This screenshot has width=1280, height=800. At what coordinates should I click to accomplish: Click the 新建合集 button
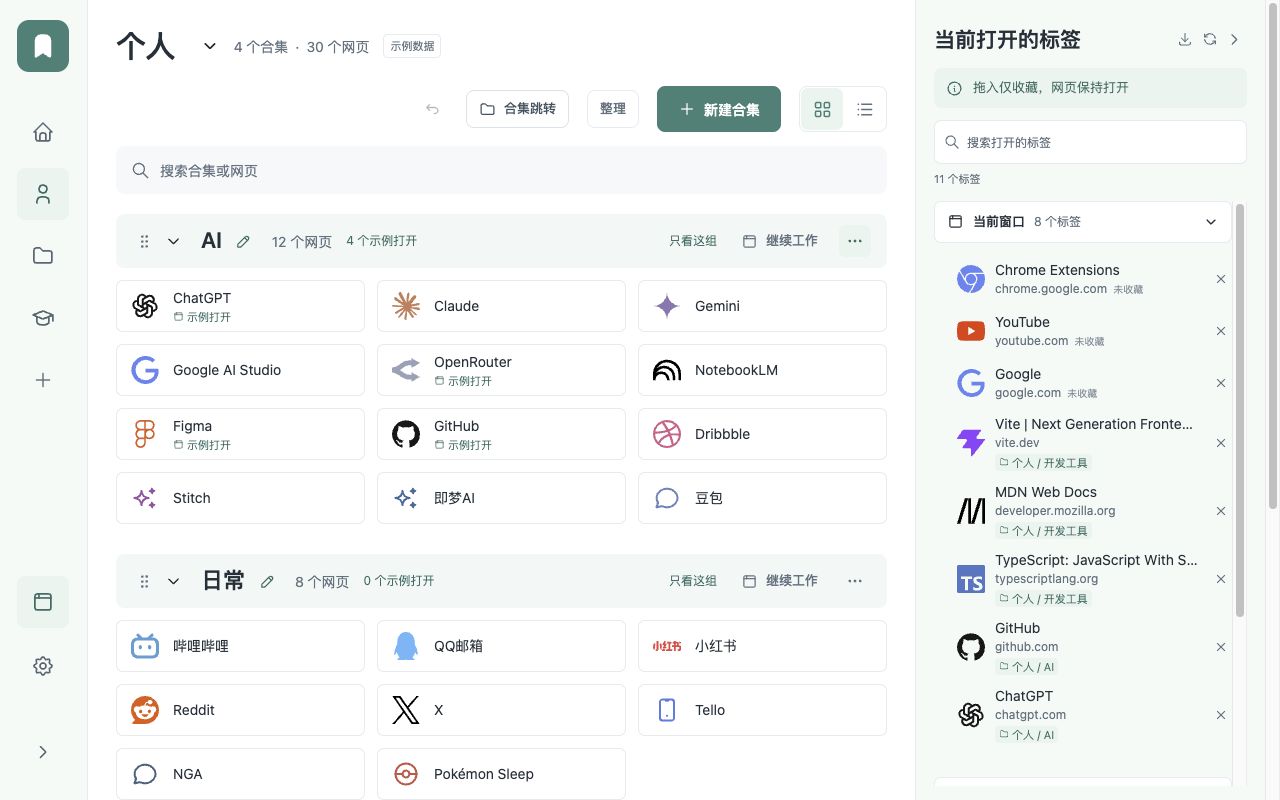coord(719,109)
